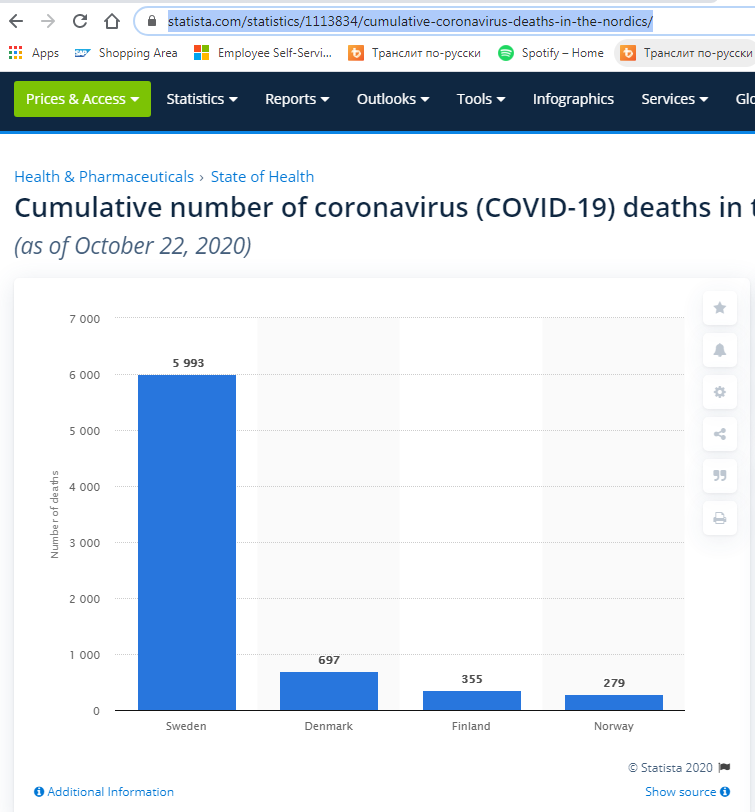Go to browser home page icon

coord(112,21)
